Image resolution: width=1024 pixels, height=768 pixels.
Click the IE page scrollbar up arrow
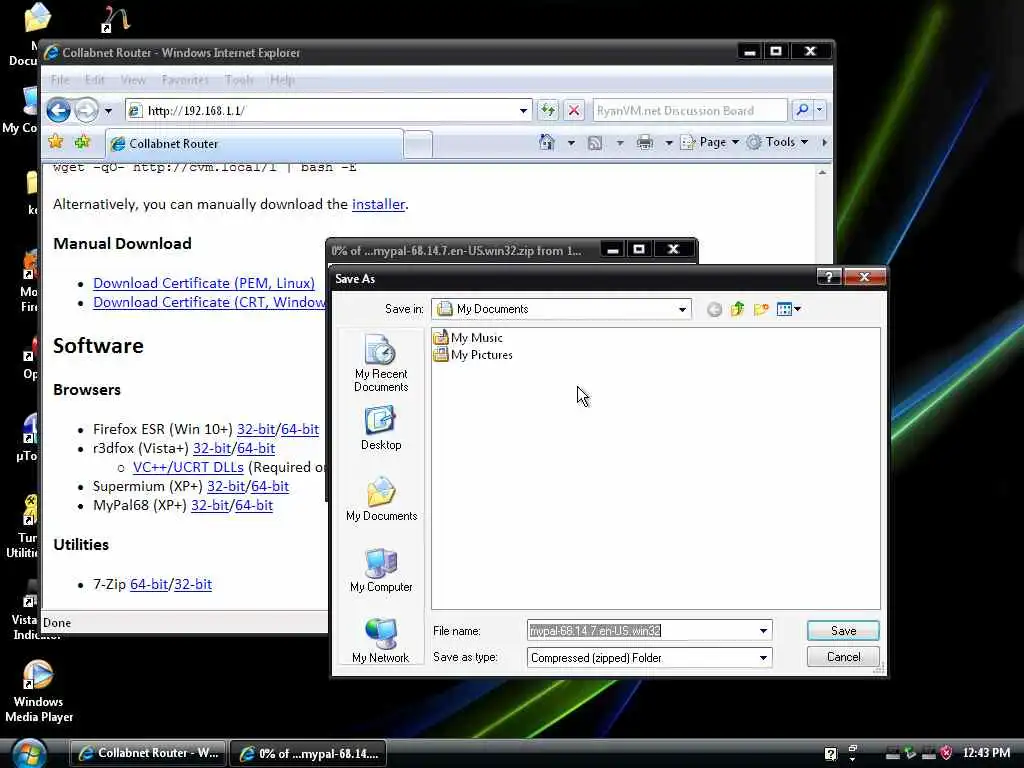[x=823, y=172]
